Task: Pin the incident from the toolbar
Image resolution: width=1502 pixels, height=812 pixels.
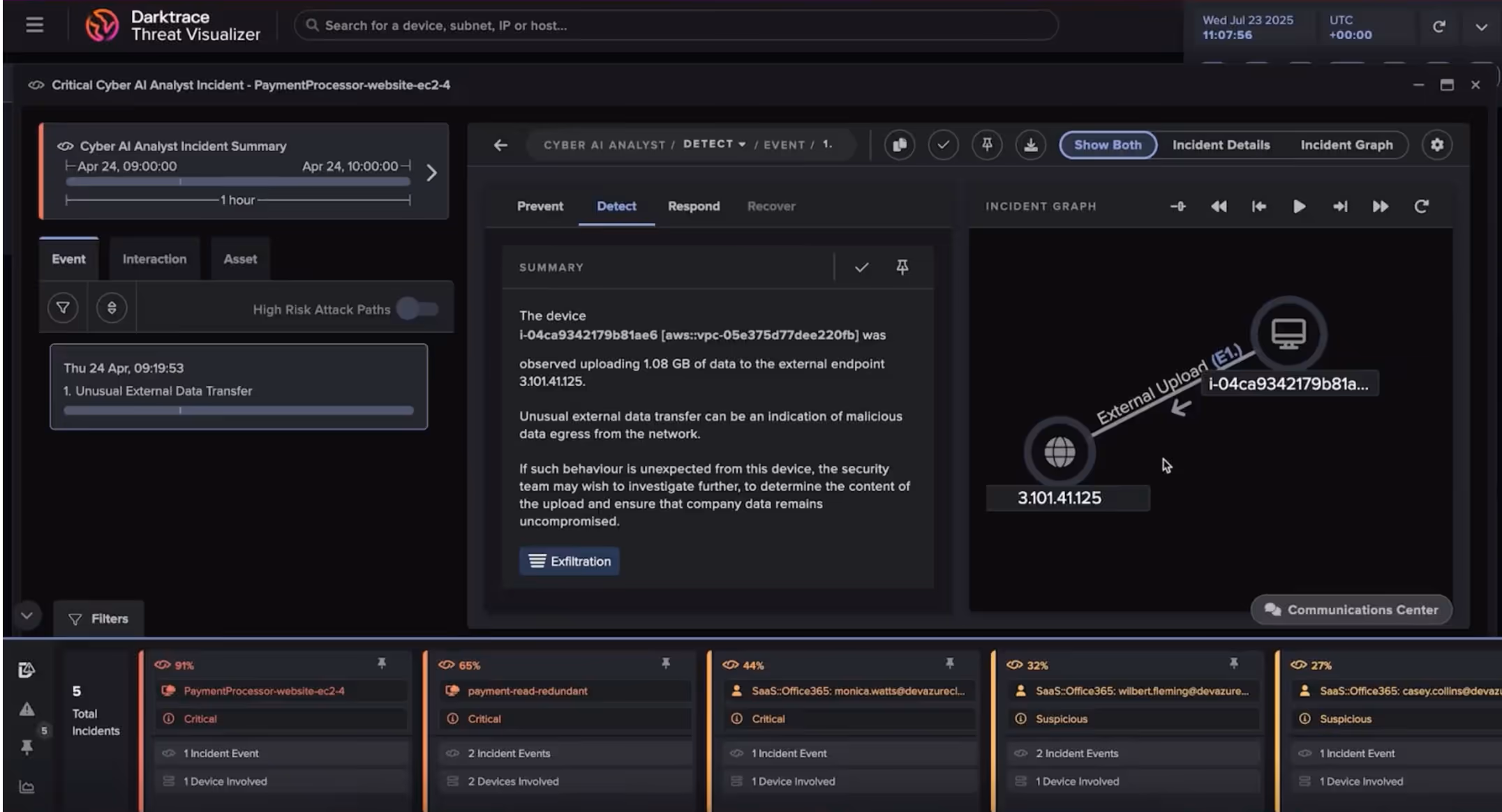Action: point(987,145)
